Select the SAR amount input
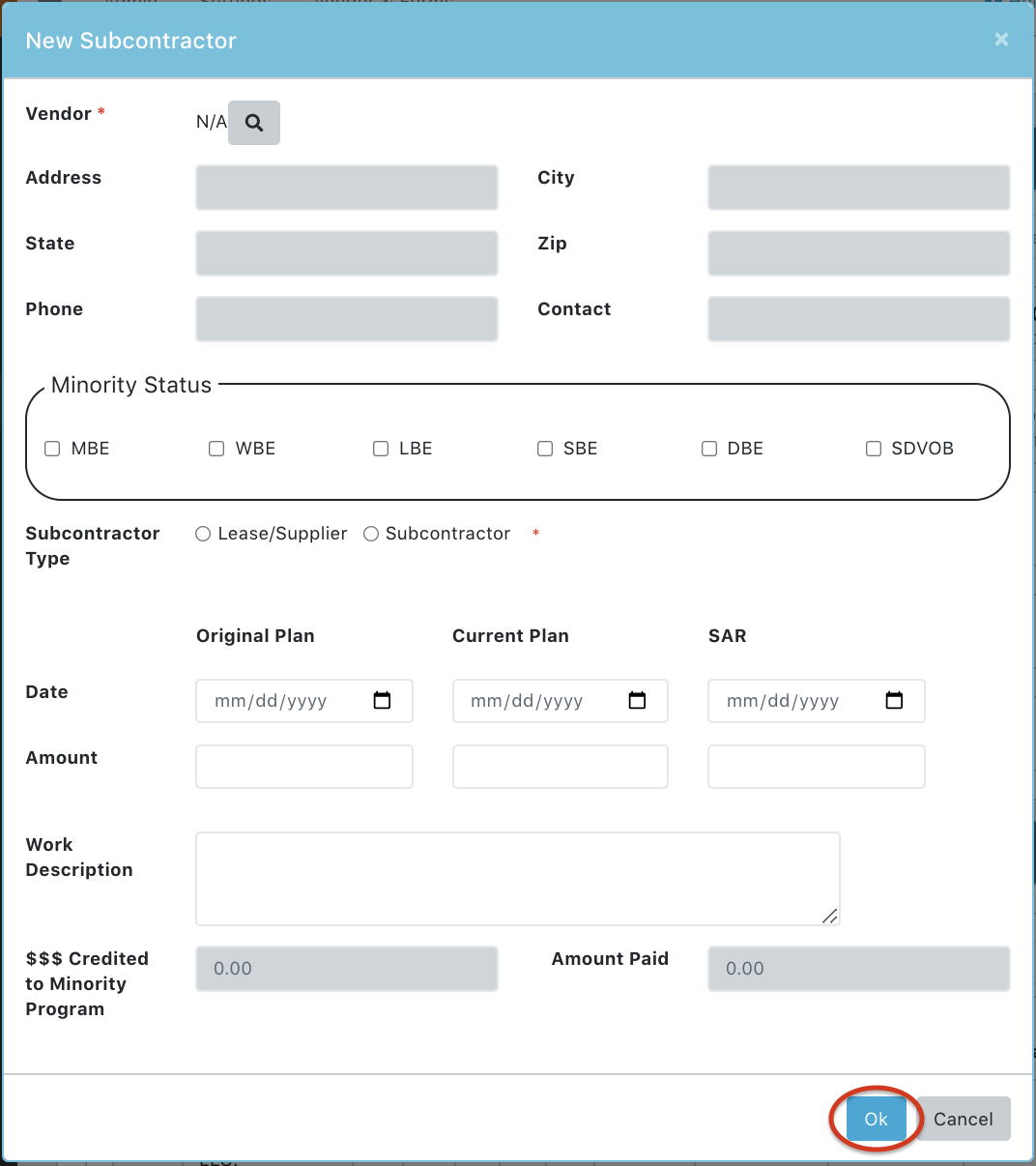Image resolution: width=1036 pixels, height=1166 pixels. pyautogui.click(x=816, y=767)
